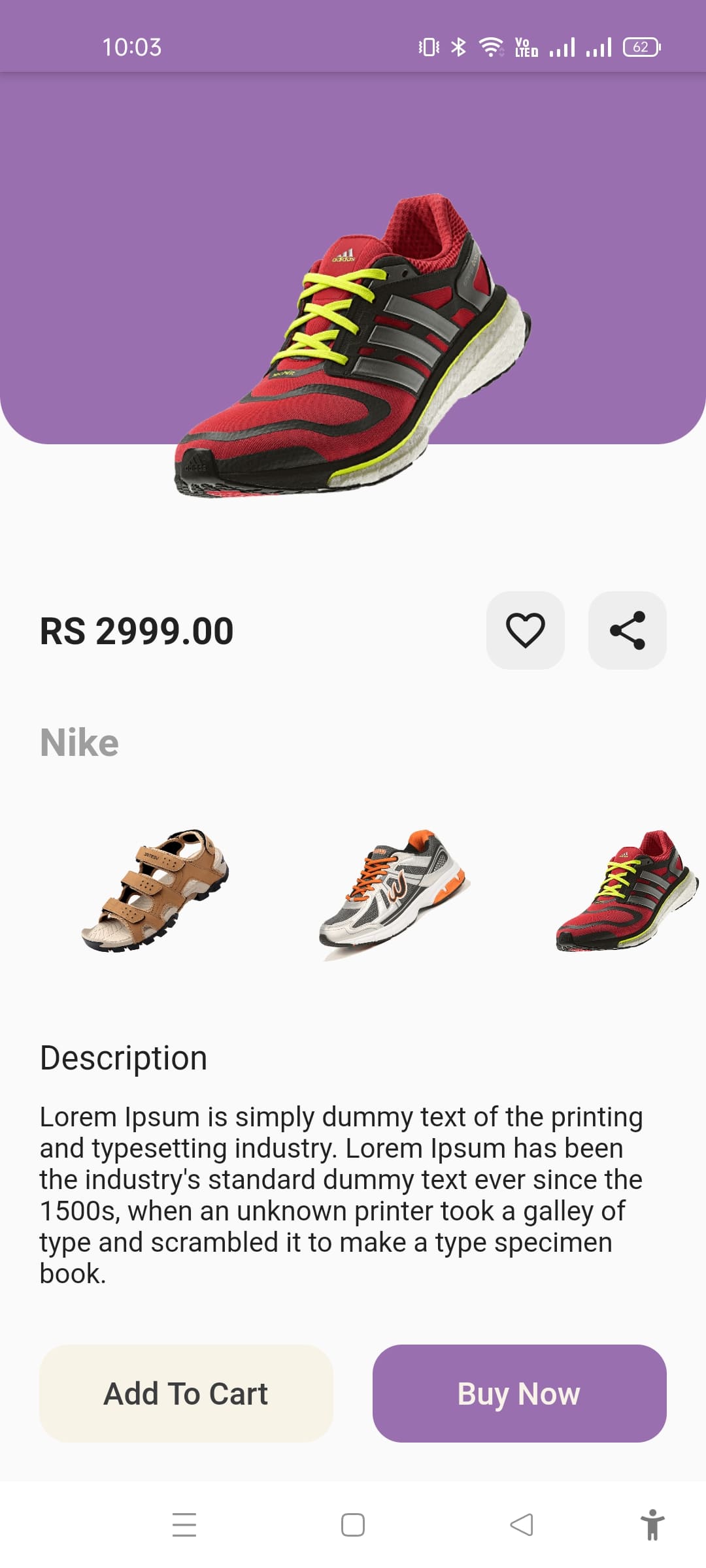Viewport: 706px width, 1568px height.
Task: Select the brown sandal thumbnail
Action: [x=155, y=890]
